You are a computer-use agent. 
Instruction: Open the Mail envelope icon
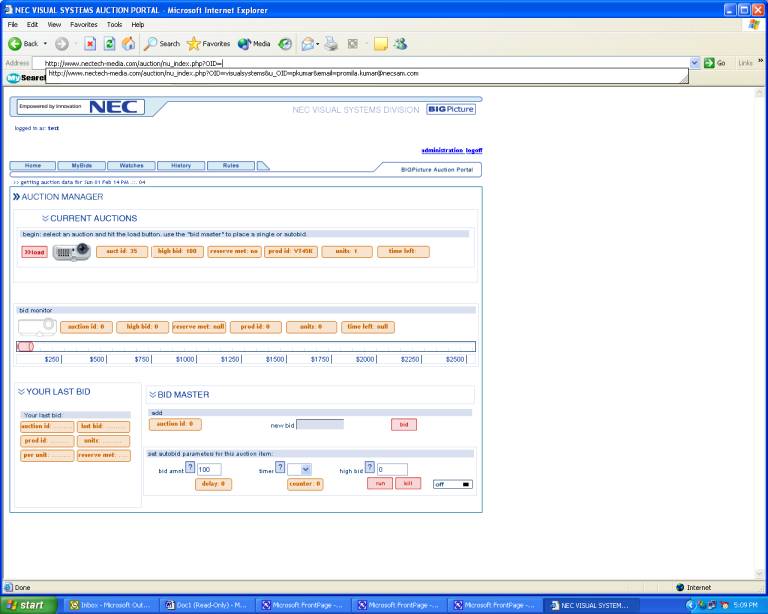[307, 45]
